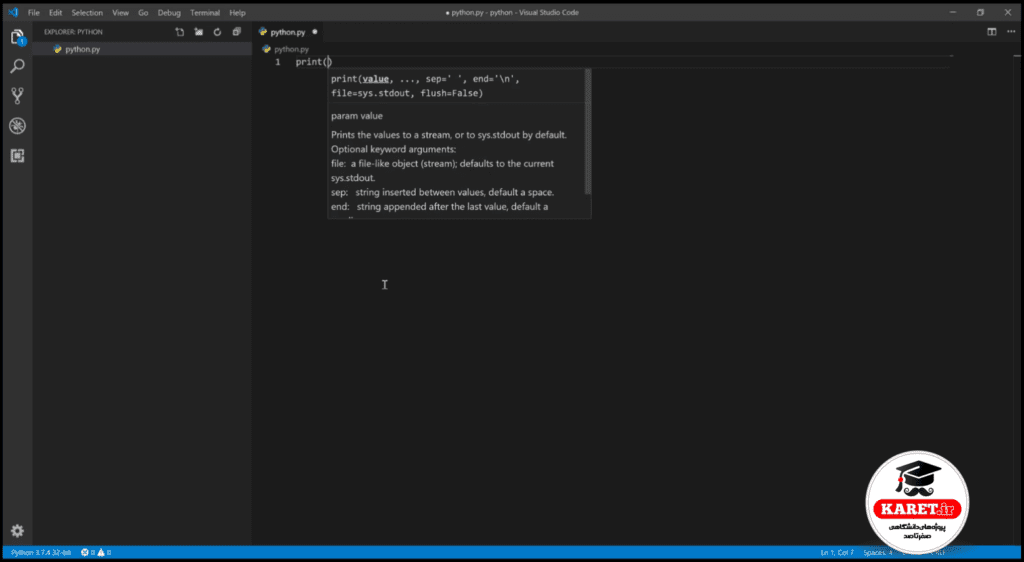Click the Python 3.7.4 32-bit interpreter selector
The image size is (1024, 562).
point(40,553)
